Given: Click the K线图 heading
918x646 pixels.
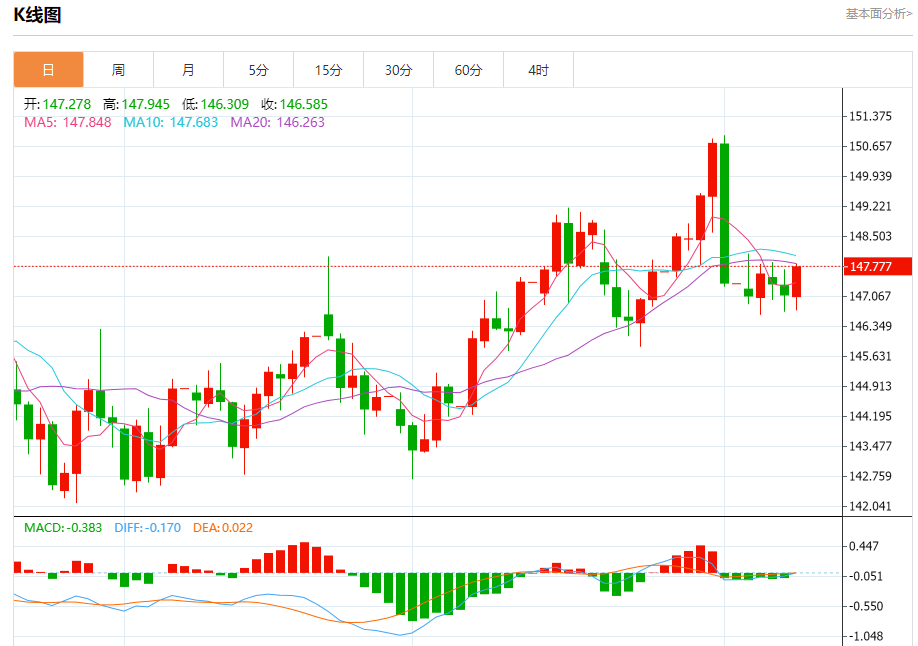Looking at the screenshot, I should pos(37,15).
